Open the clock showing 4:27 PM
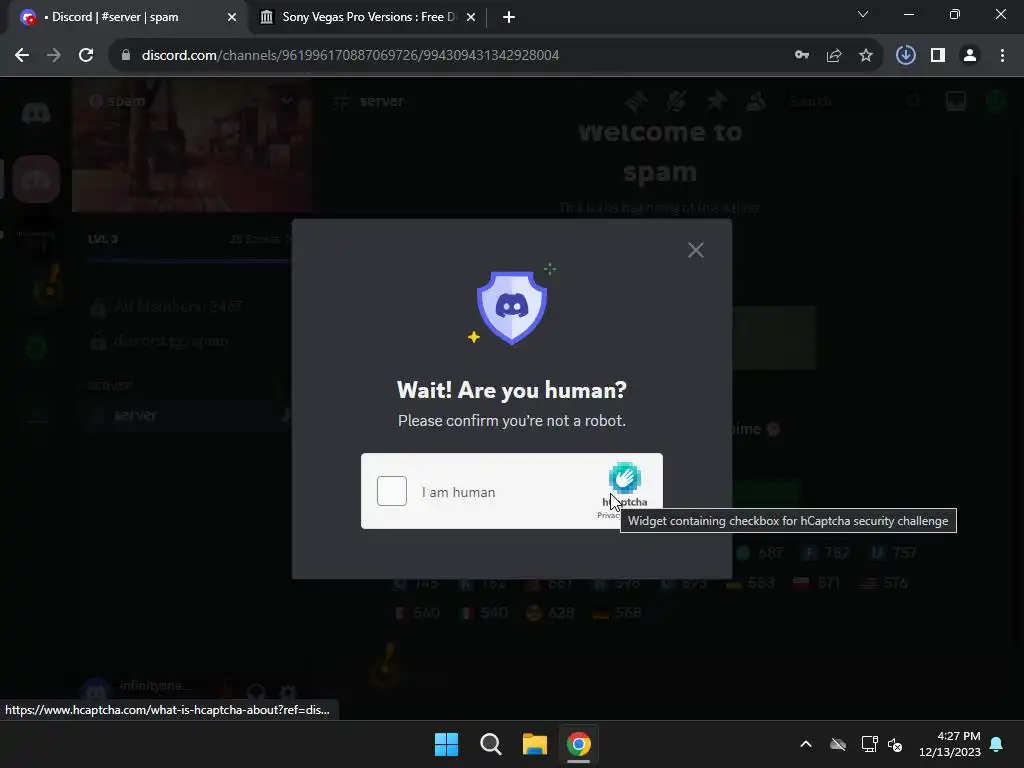 (x=950, y=744)
